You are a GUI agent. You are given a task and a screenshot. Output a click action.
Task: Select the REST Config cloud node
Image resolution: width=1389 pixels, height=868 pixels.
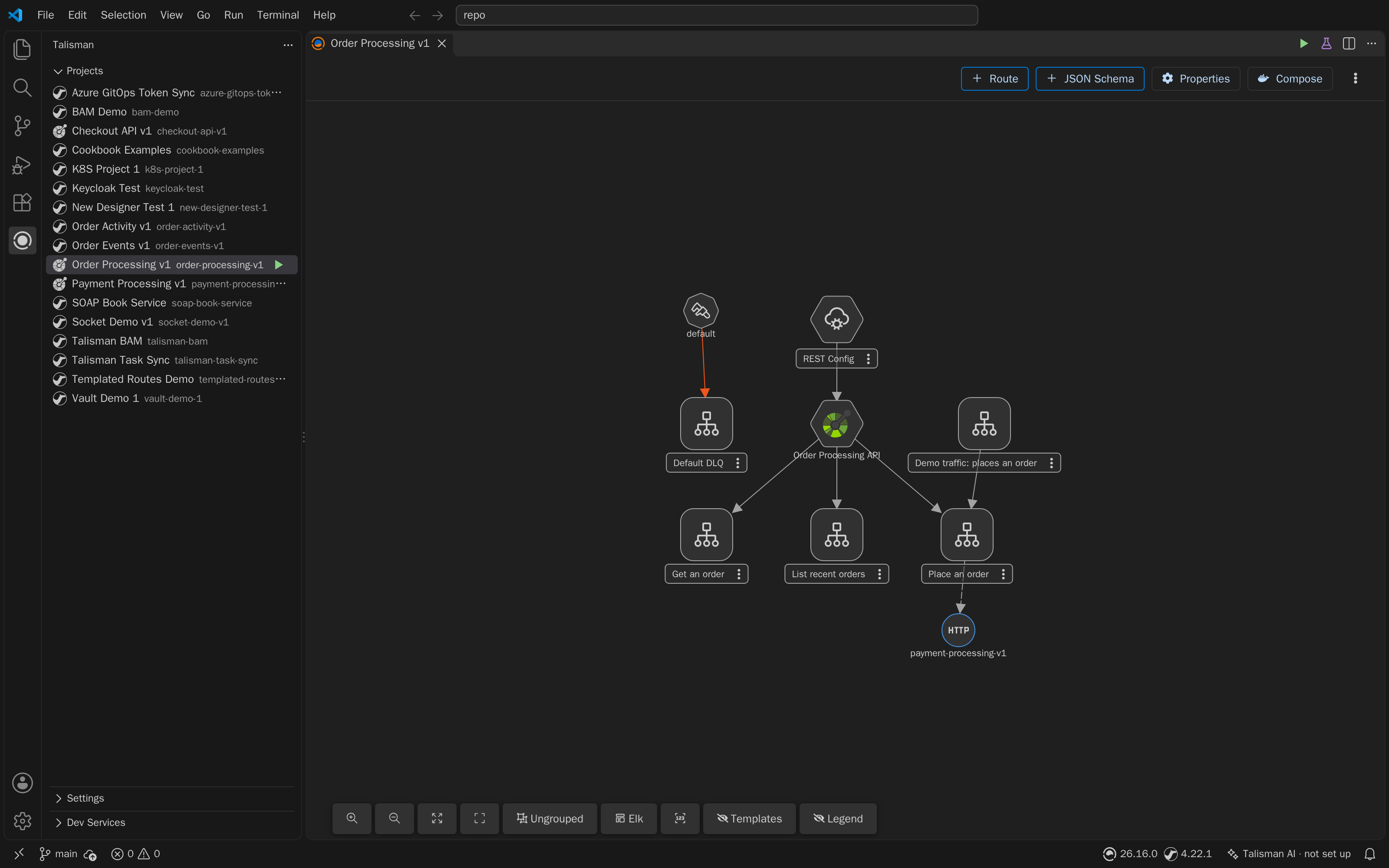point(836,319)
